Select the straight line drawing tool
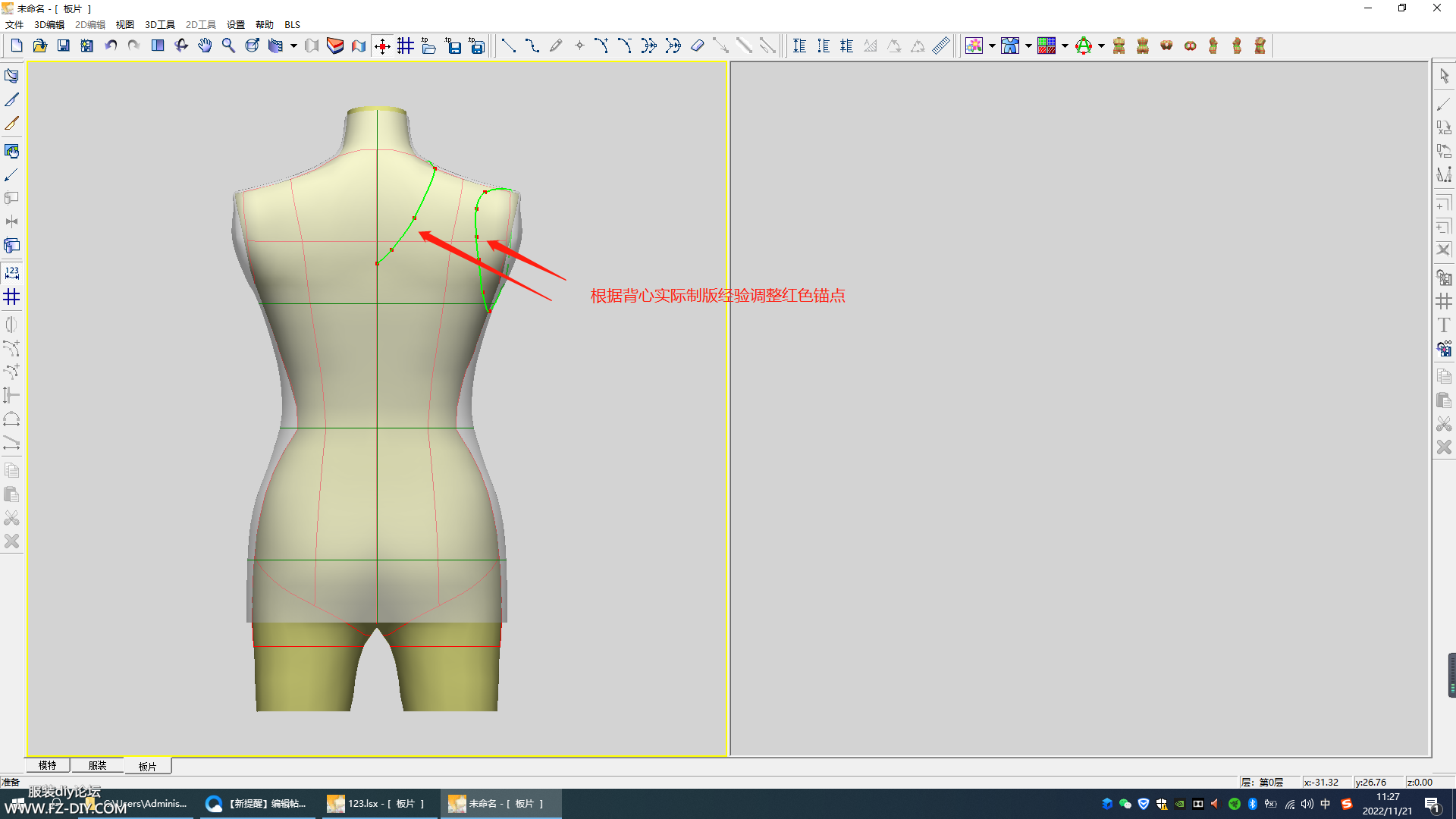 (x=509, y=46)
